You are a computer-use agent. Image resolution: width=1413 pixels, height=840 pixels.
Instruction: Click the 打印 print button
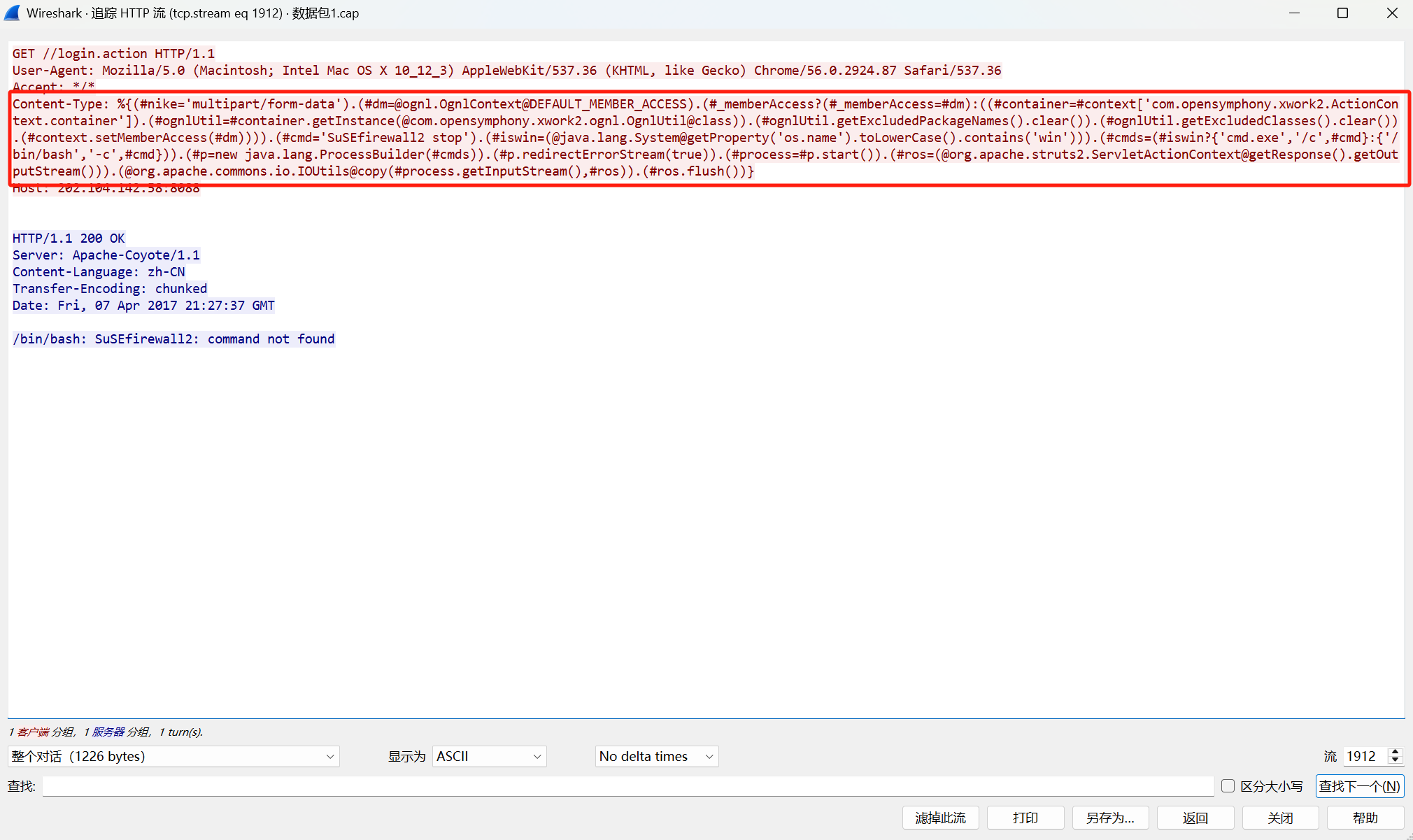(1025, 818)
